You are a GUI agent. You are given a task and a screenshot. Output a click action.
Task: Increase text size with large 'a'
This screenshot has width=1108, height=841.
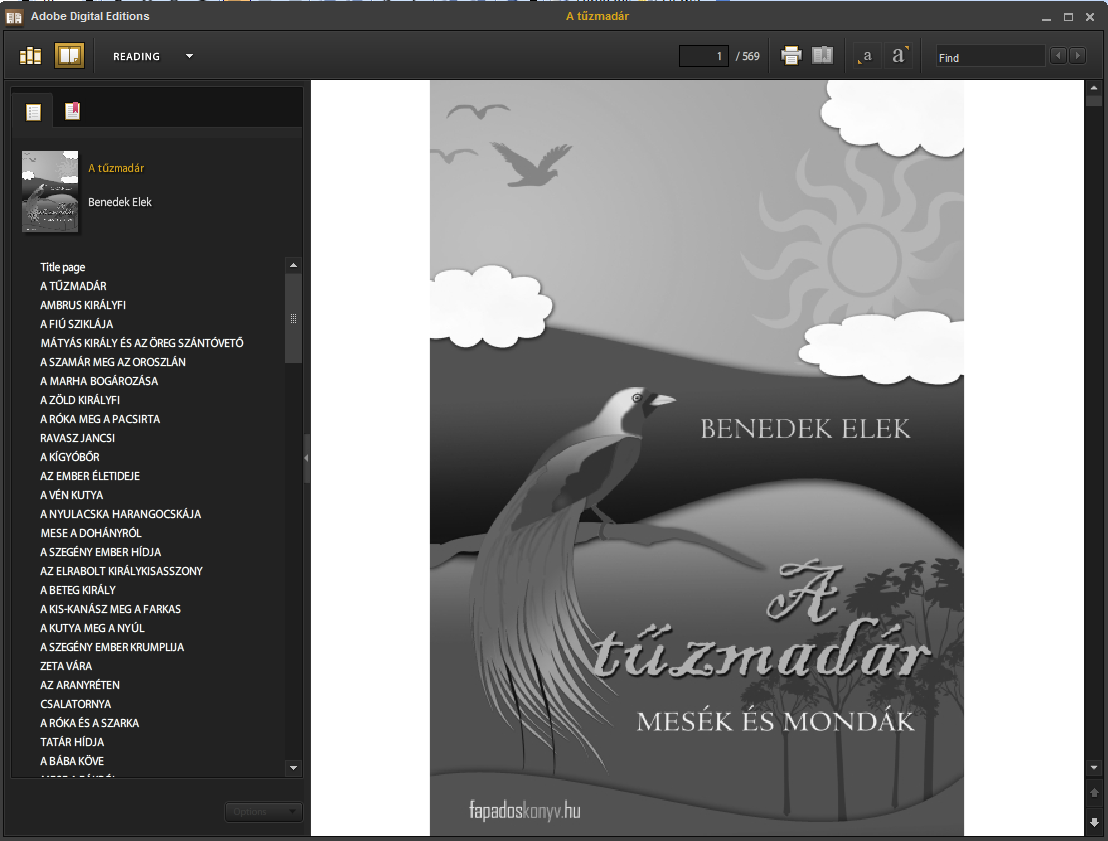tap(899, 56)
